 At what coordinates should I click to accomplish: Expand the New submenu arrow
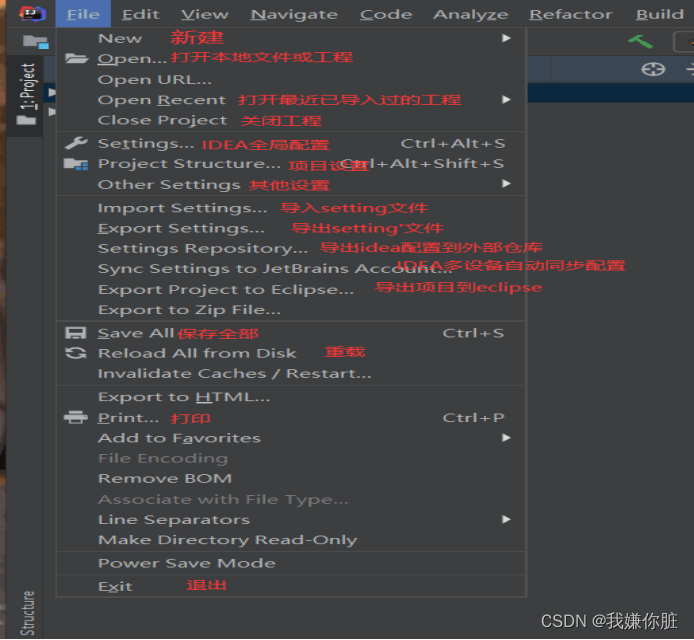click(506, 39)
